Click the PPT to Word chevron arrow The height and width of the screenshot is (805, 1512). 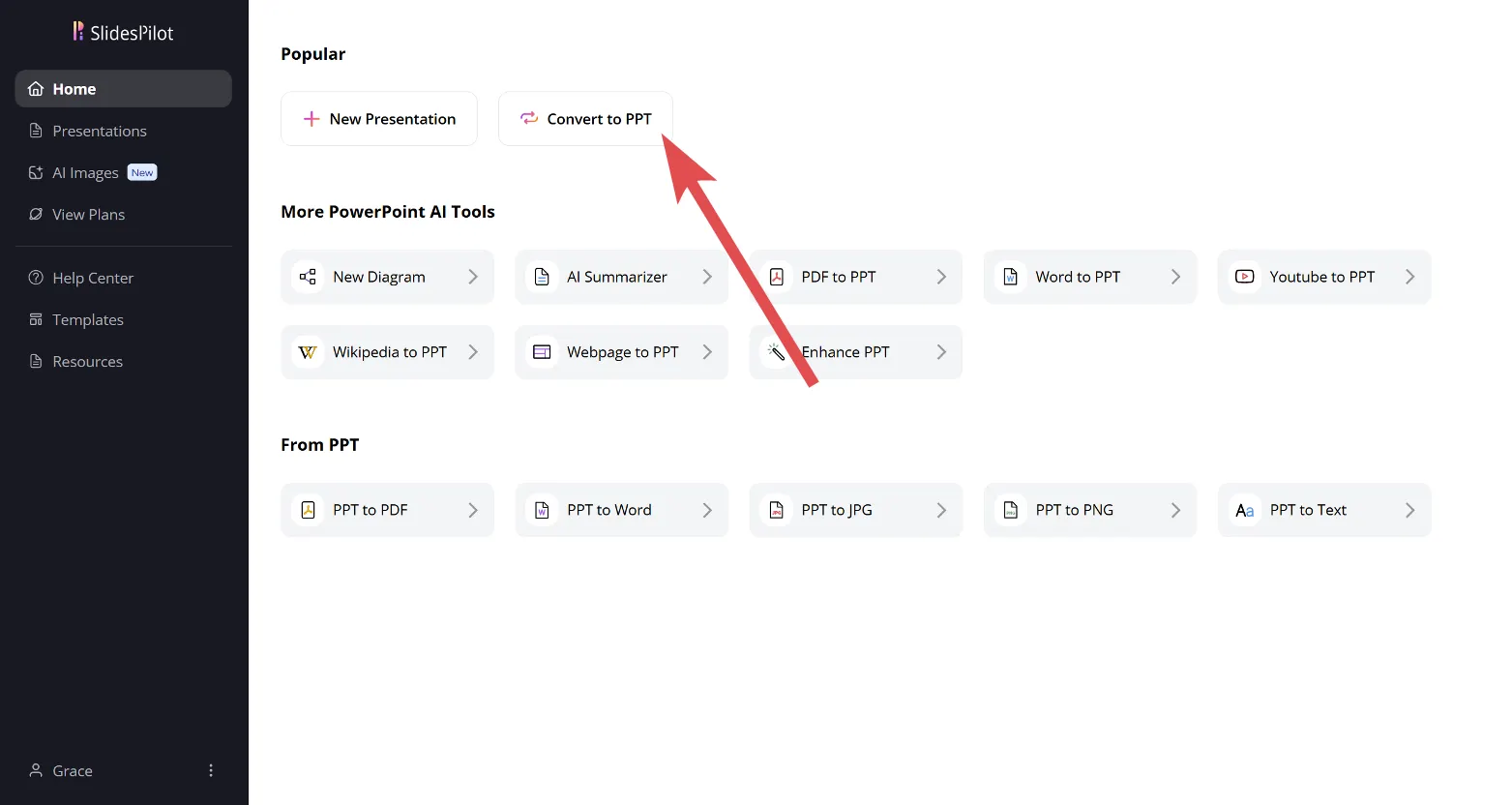(707, 510)
